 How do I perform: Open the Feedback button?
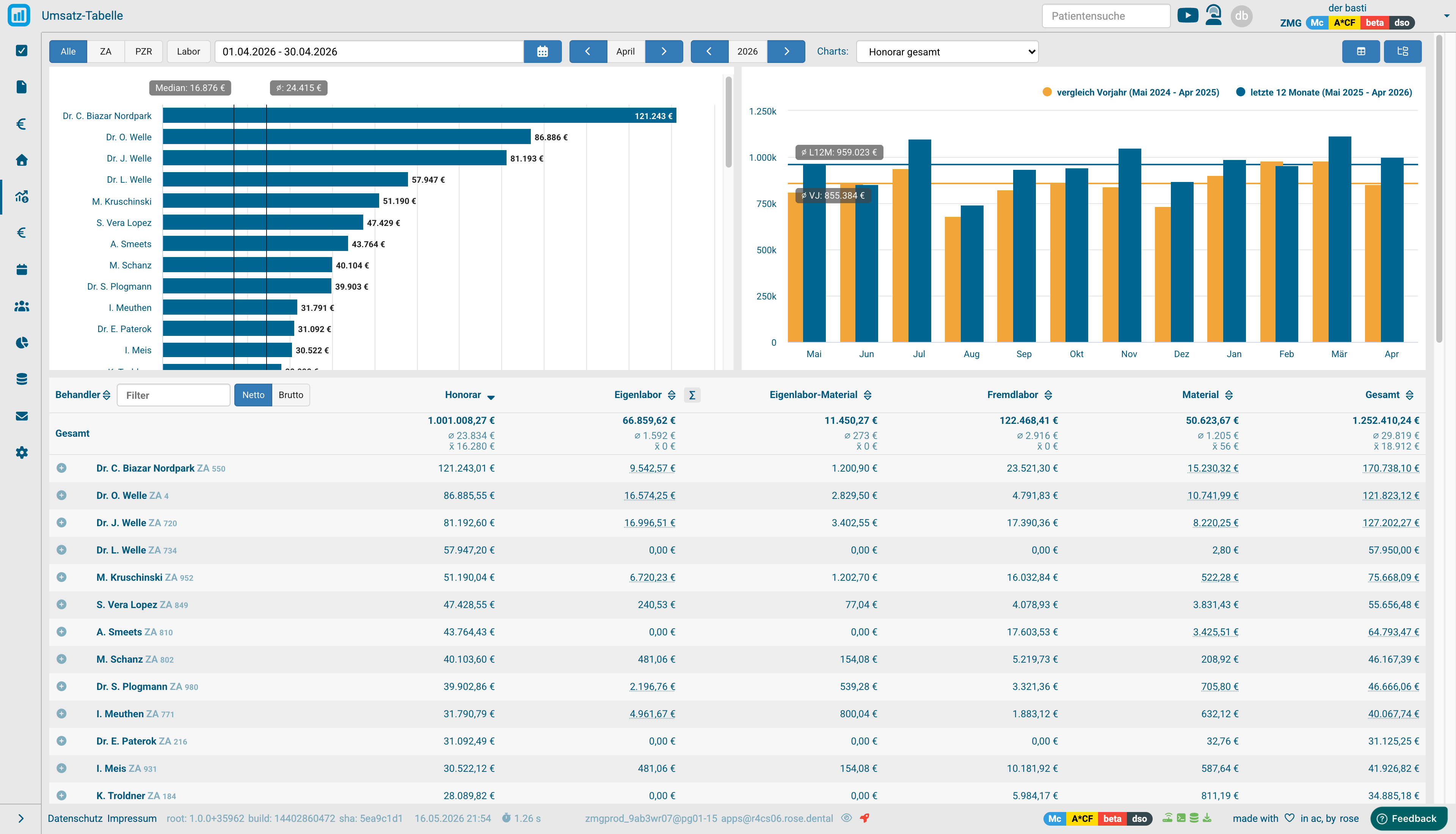tap(1409, 818)
